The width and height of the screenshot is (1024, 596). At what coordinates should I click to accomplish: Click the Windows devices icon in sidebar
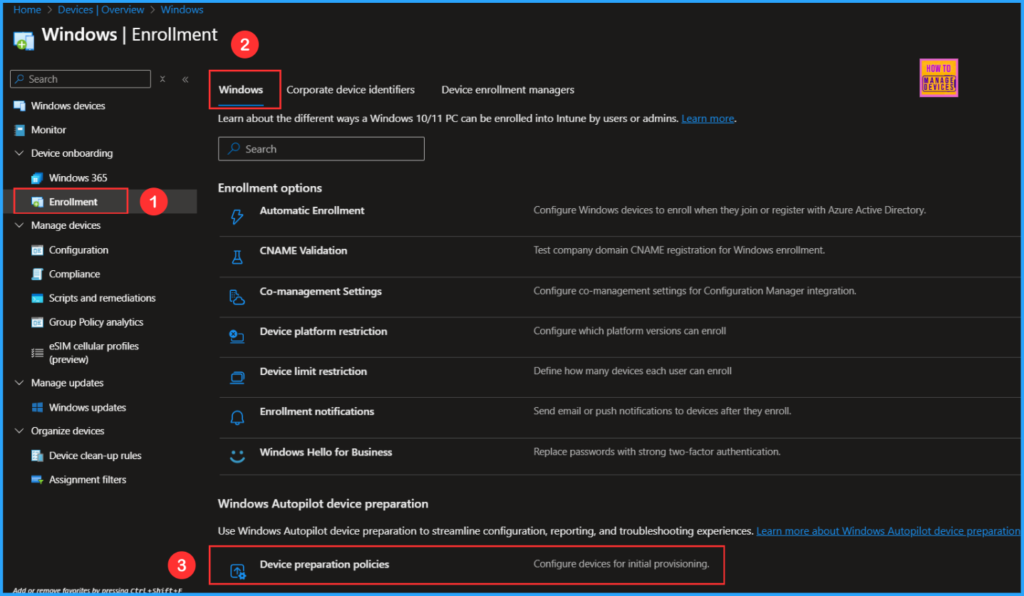coord(20,106)
